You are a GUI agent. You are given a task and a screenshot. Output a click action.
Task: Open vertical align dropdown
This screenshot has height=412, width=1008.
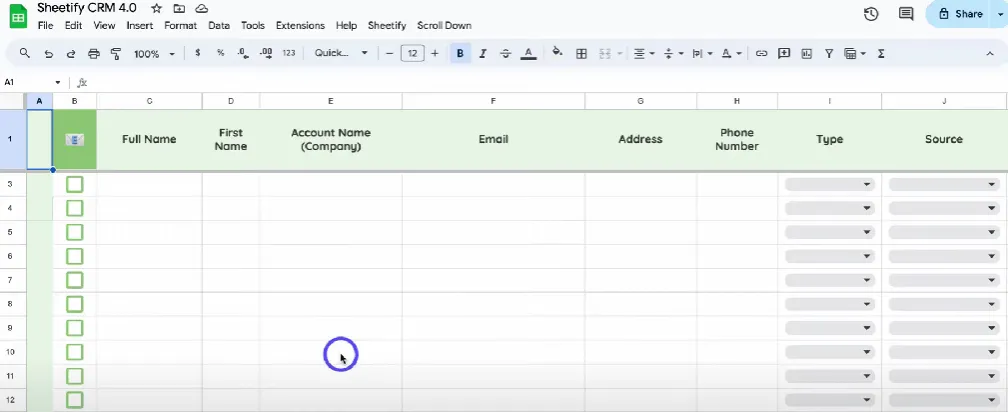(672, 53)
